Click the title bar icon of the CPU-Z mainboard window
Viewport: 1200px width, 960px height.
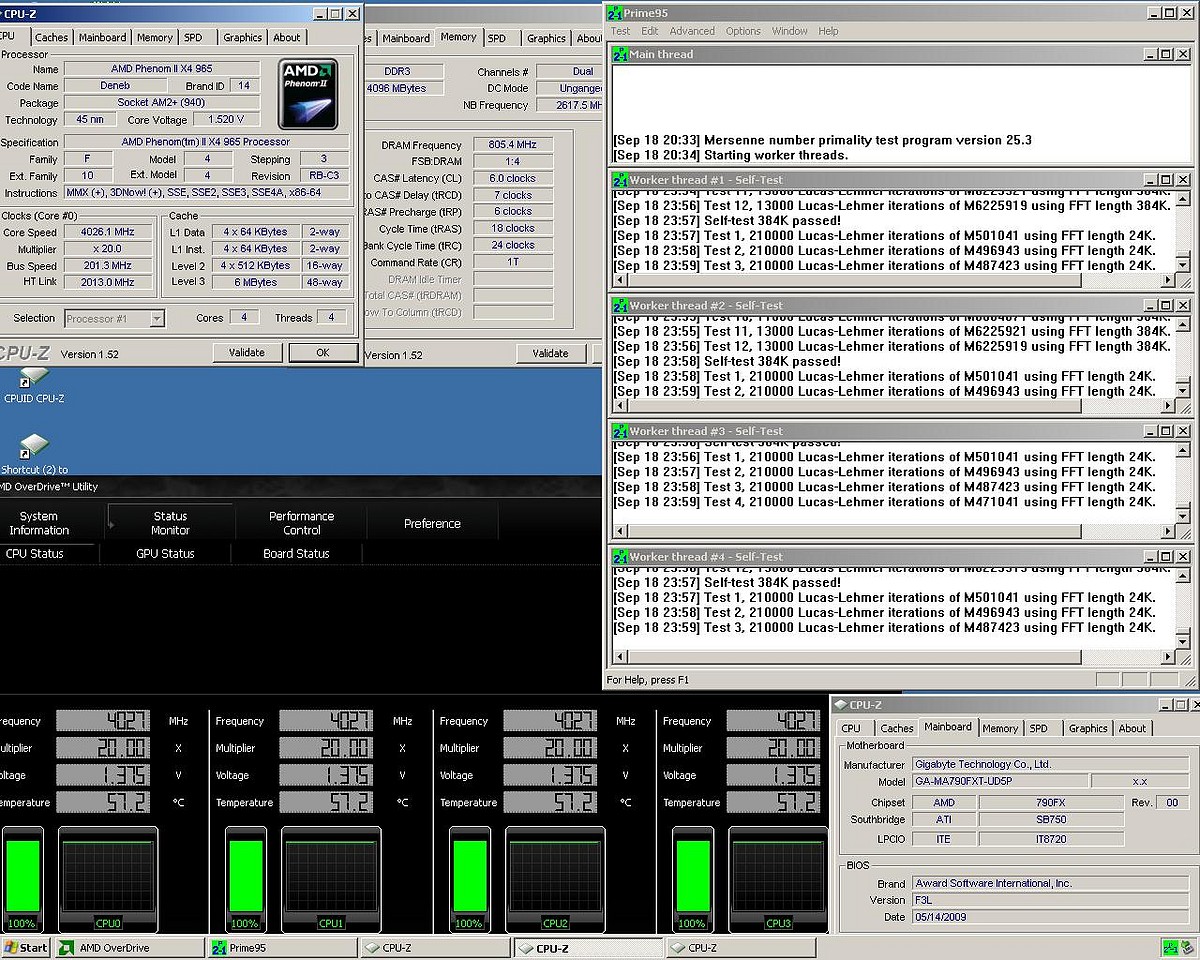tap(841, 705)
